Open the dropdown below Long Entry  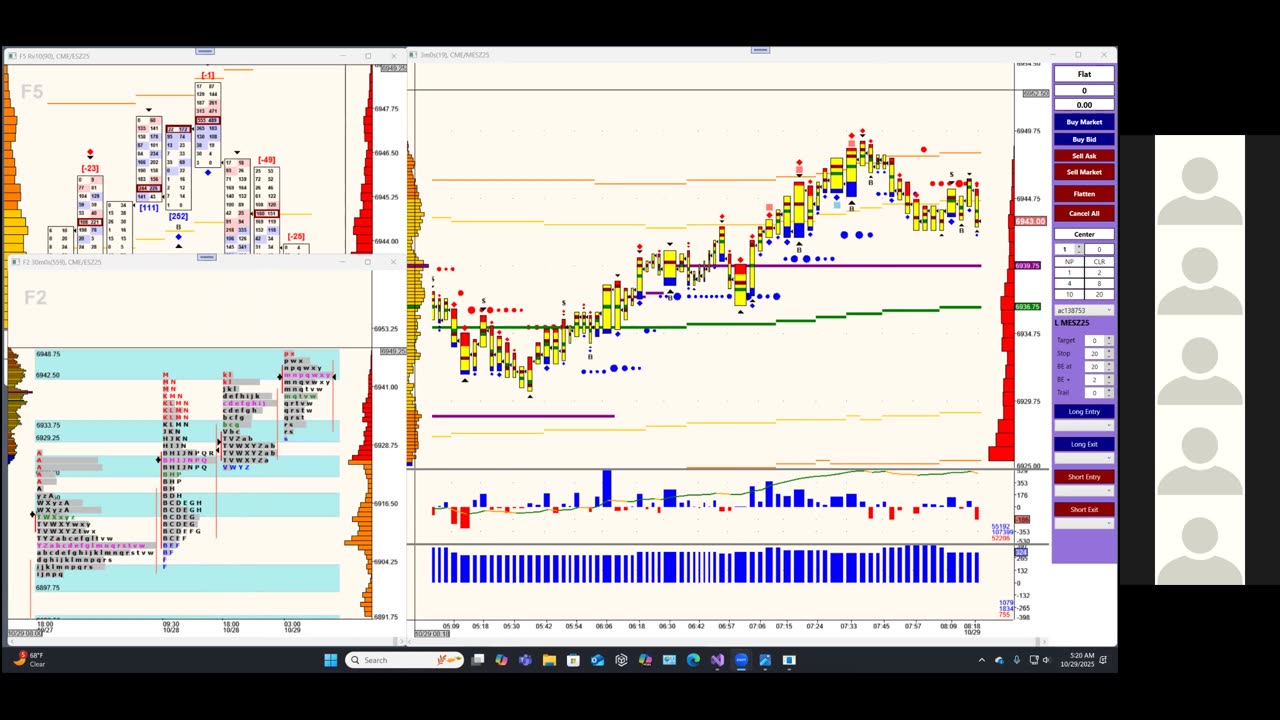[1084, 425]
